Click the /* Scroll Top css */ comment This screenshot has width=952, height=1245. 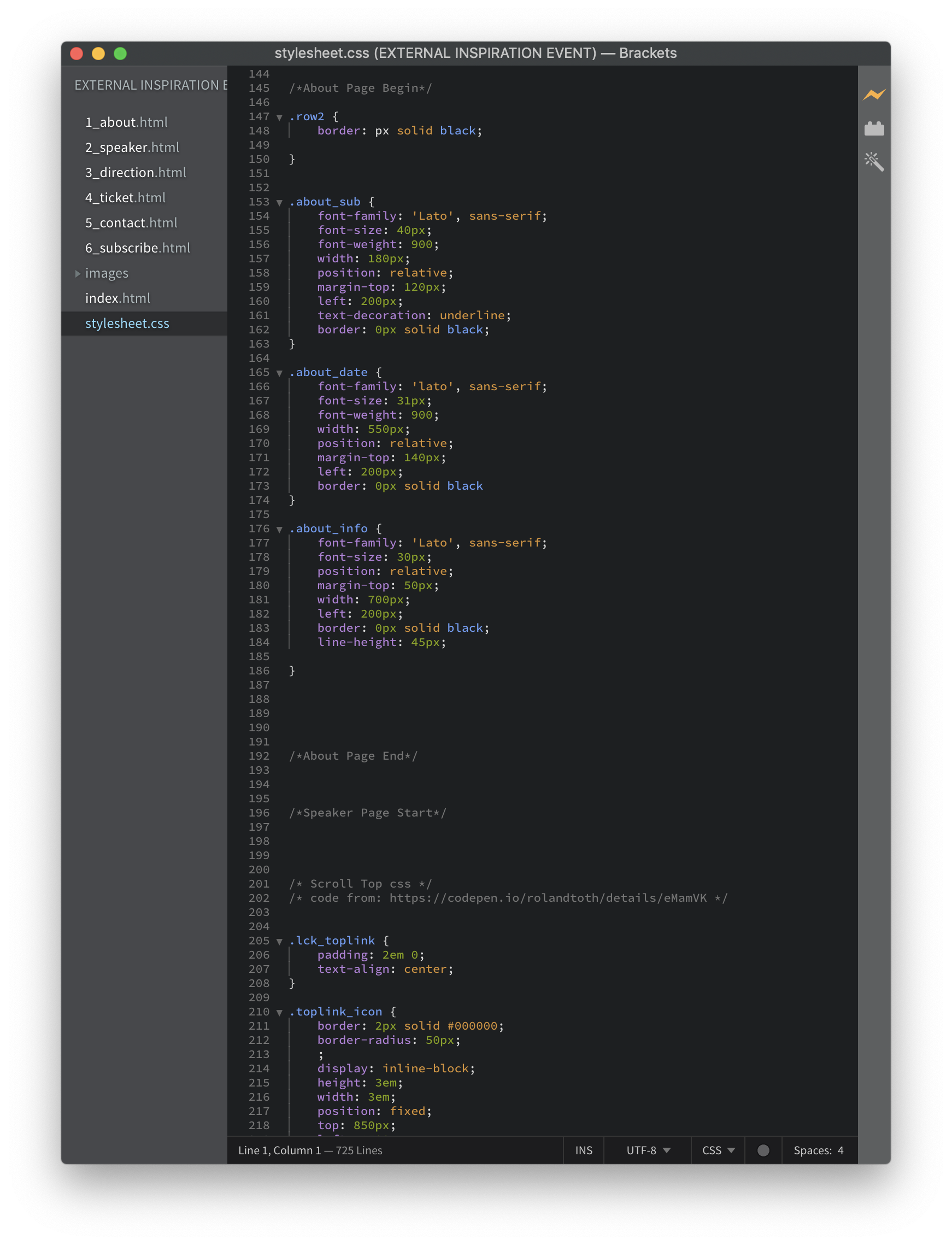pyautogui.click(x=360, y=884)
